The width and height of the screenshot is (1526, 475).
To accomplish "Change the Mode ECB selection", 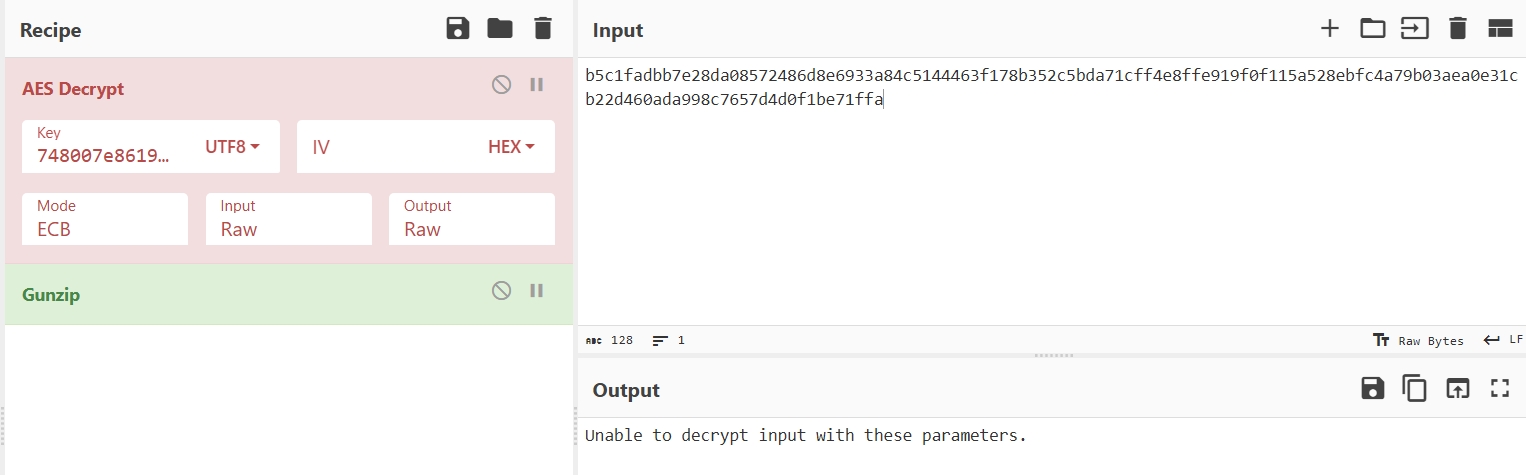I will pos(105,219).
